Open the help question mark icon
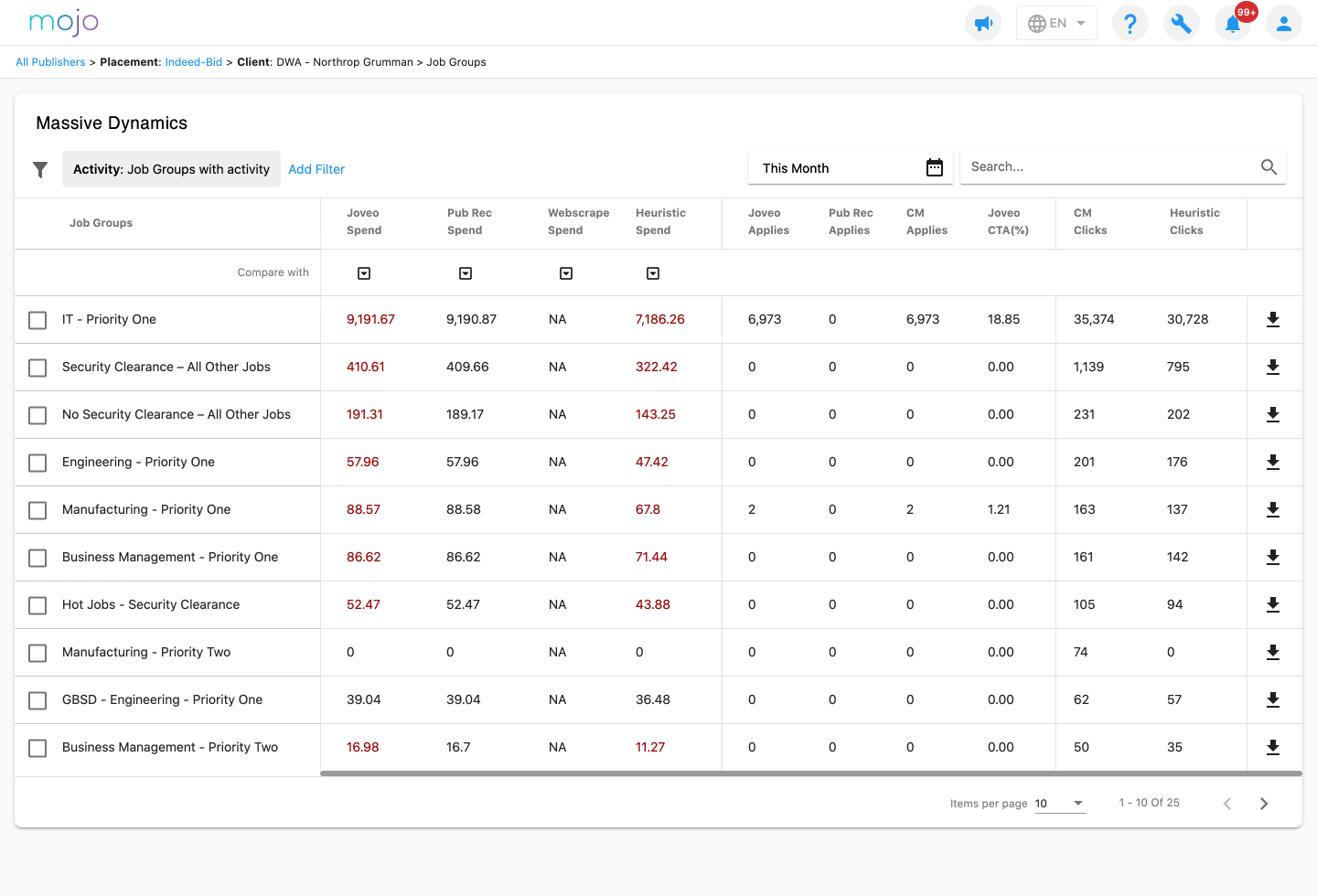Image resolution: width=1317 pixels, height=896 pixels. point(1130,23)
